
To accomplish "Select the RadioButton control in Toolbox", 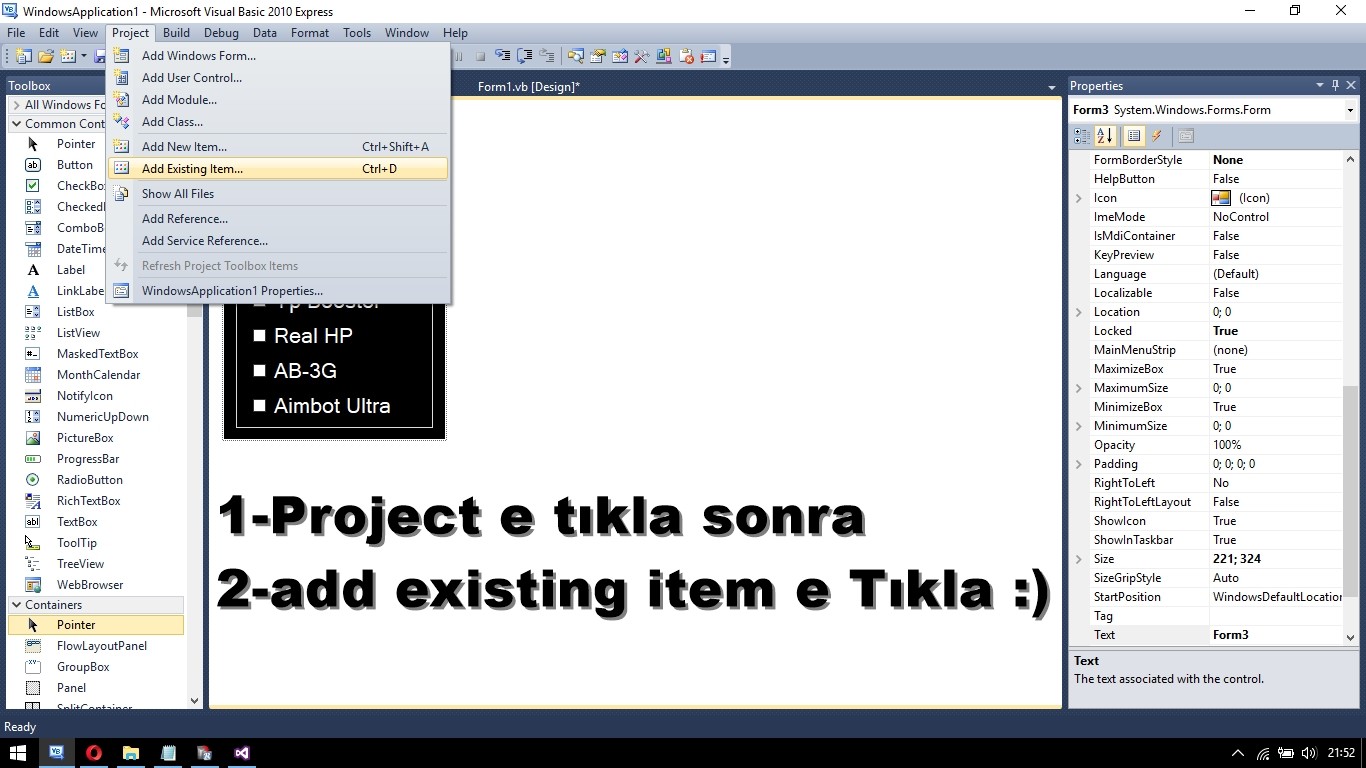I will (97, 480).
